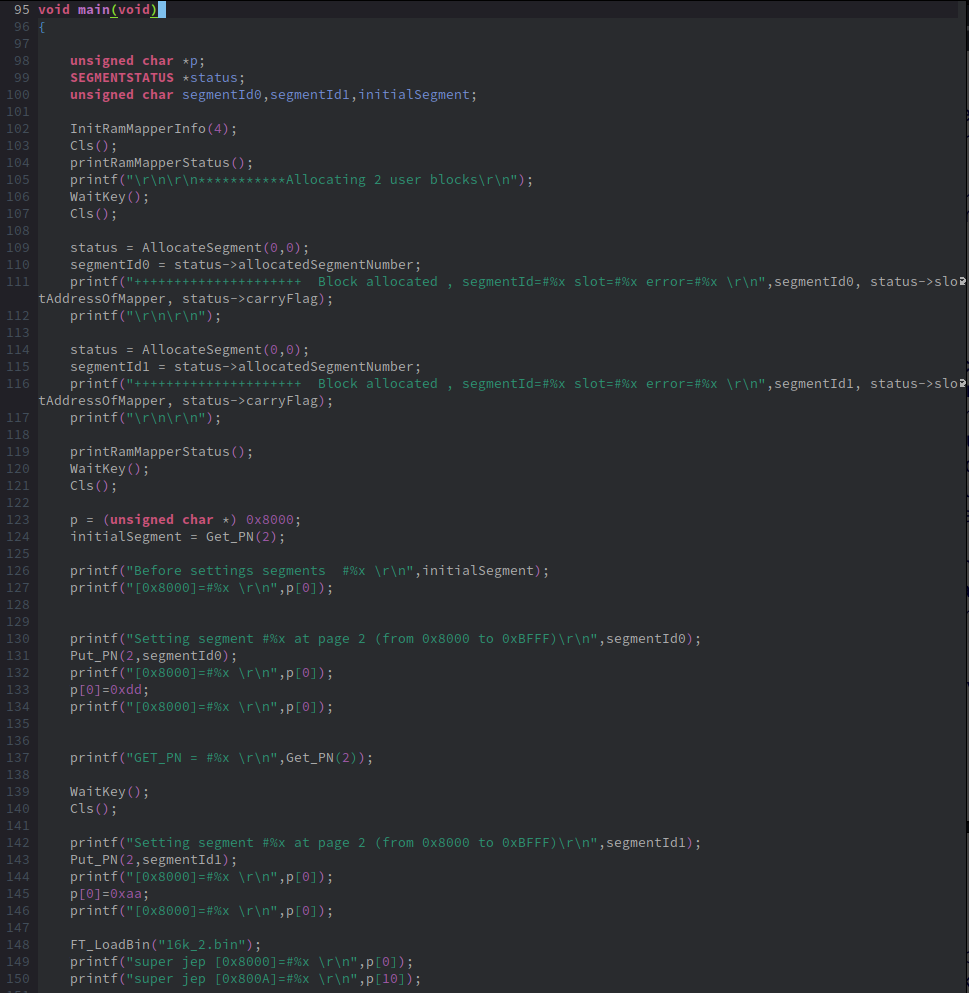
Task: Click the printf statement on line 132
Action: click(x=201, y=673)
